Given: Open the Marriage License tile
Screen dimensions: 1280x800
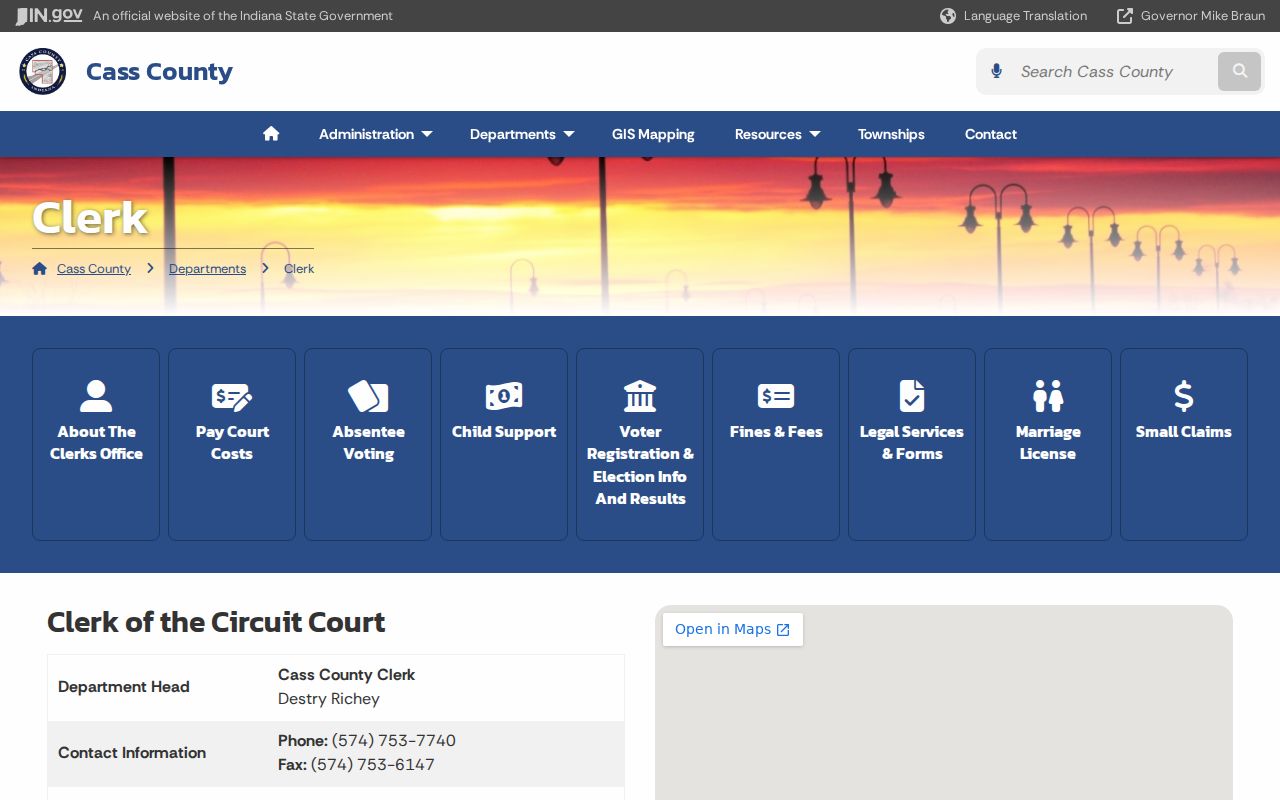Looking at the screenshot, I should [1048, 444].
